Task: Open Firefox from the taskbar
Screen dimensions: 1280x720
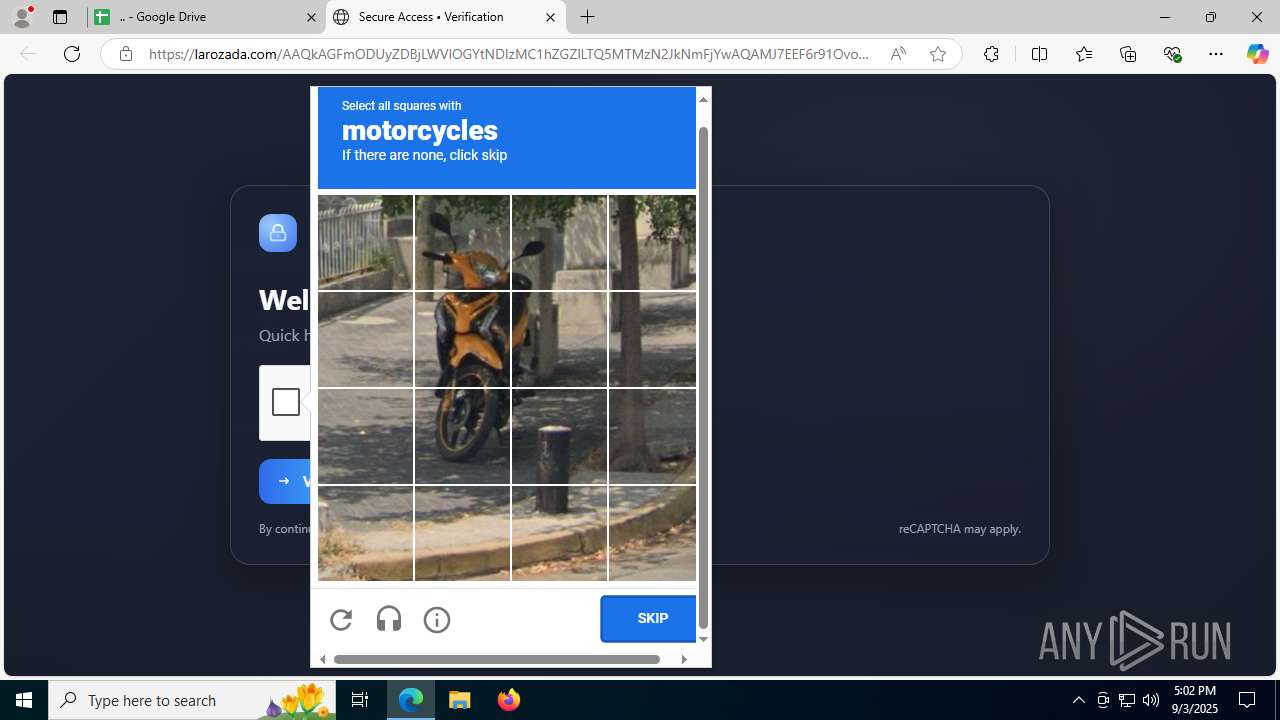Action: 509,700
